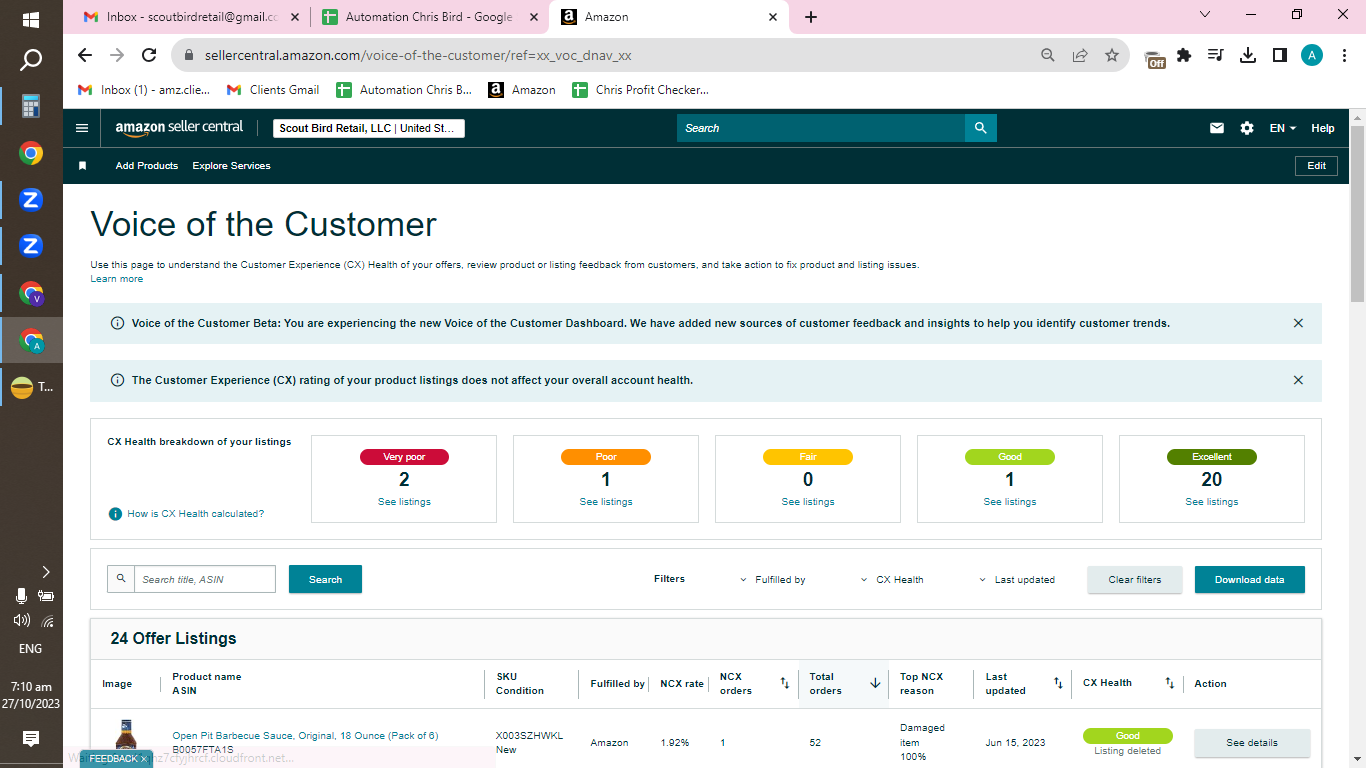Click the Search title, ASIN input field
This screenshot has height=768, width=1366.
click(x=205, y=579)
